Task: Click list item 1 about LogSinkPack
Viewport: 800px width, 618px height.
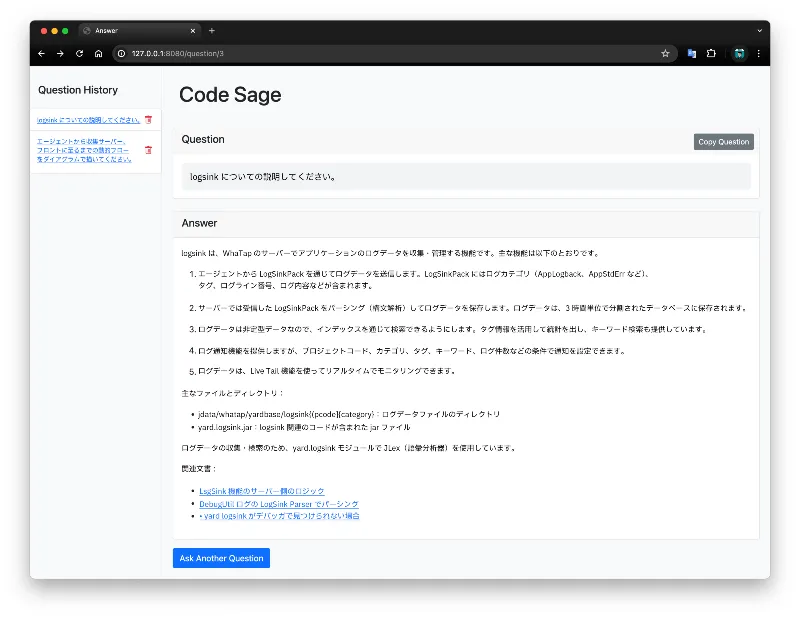Action: [x=419, y=280]
